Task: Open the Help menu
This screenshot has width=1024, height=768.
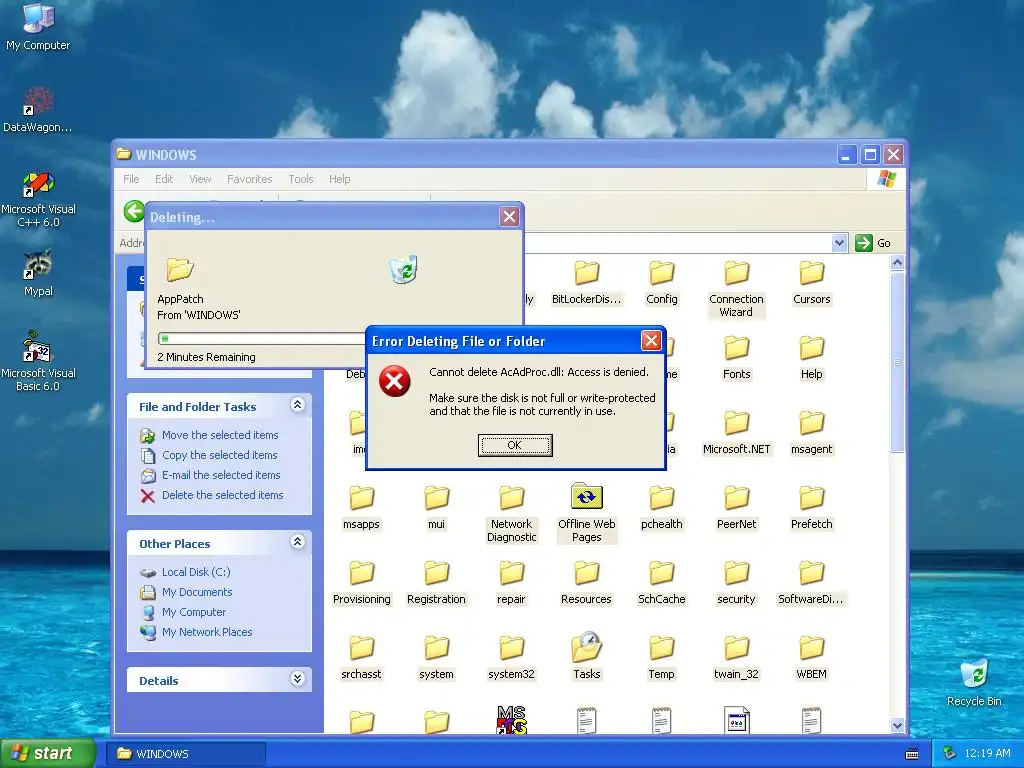Action: pyautogui.click(x=340, y=179)
